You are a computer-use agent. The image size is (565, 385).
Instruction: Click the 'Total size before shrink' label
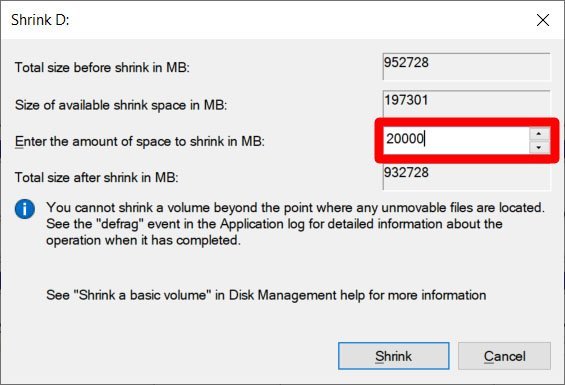click(x=102, y=68)
